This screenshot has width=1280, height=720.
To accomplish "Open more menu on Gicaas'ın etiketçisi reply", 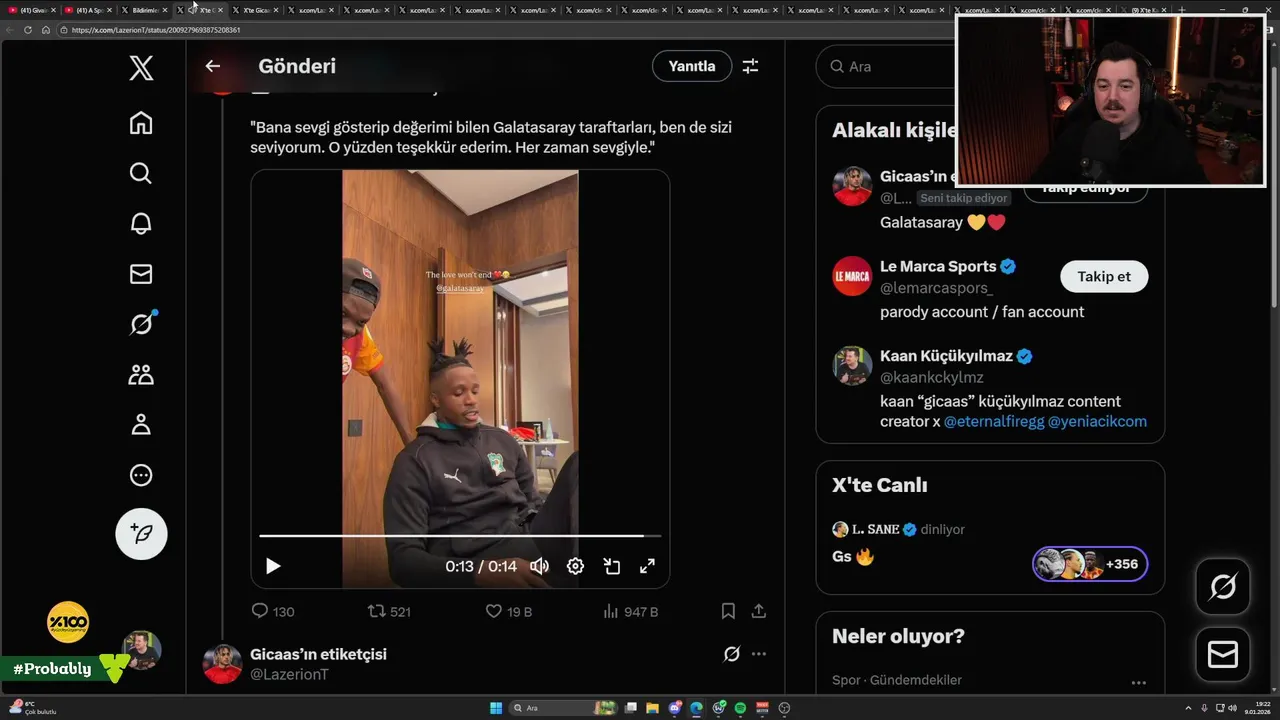I will (x=759, y=654).
